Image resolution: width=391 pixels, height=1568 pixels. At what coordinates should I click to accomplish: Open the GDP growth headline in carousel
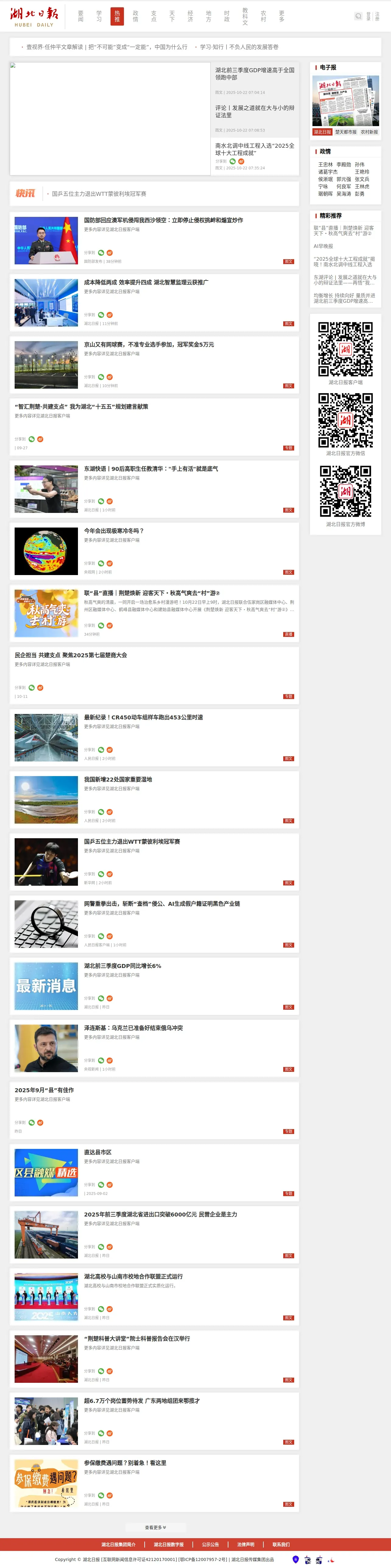[x=255, y=74]
